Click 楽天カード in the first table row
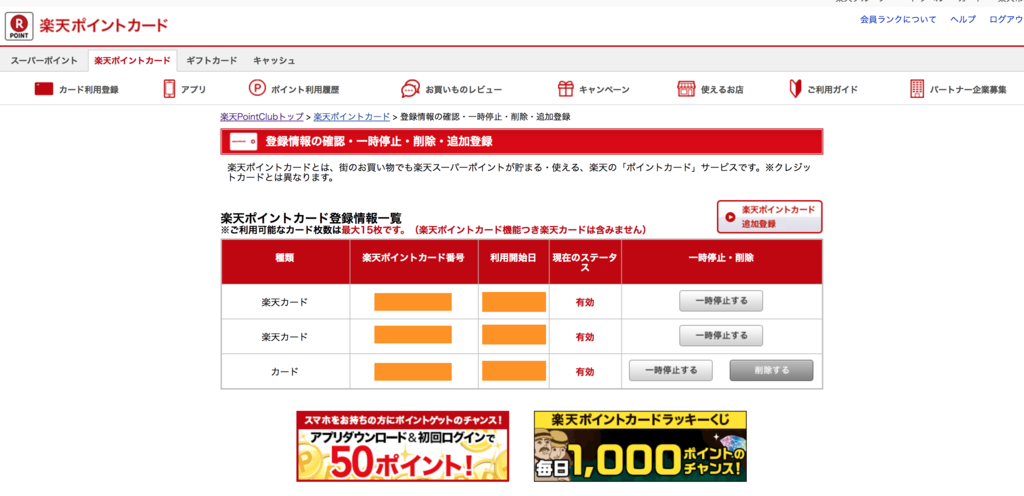The image size is (1024, 496). [285, 302]
